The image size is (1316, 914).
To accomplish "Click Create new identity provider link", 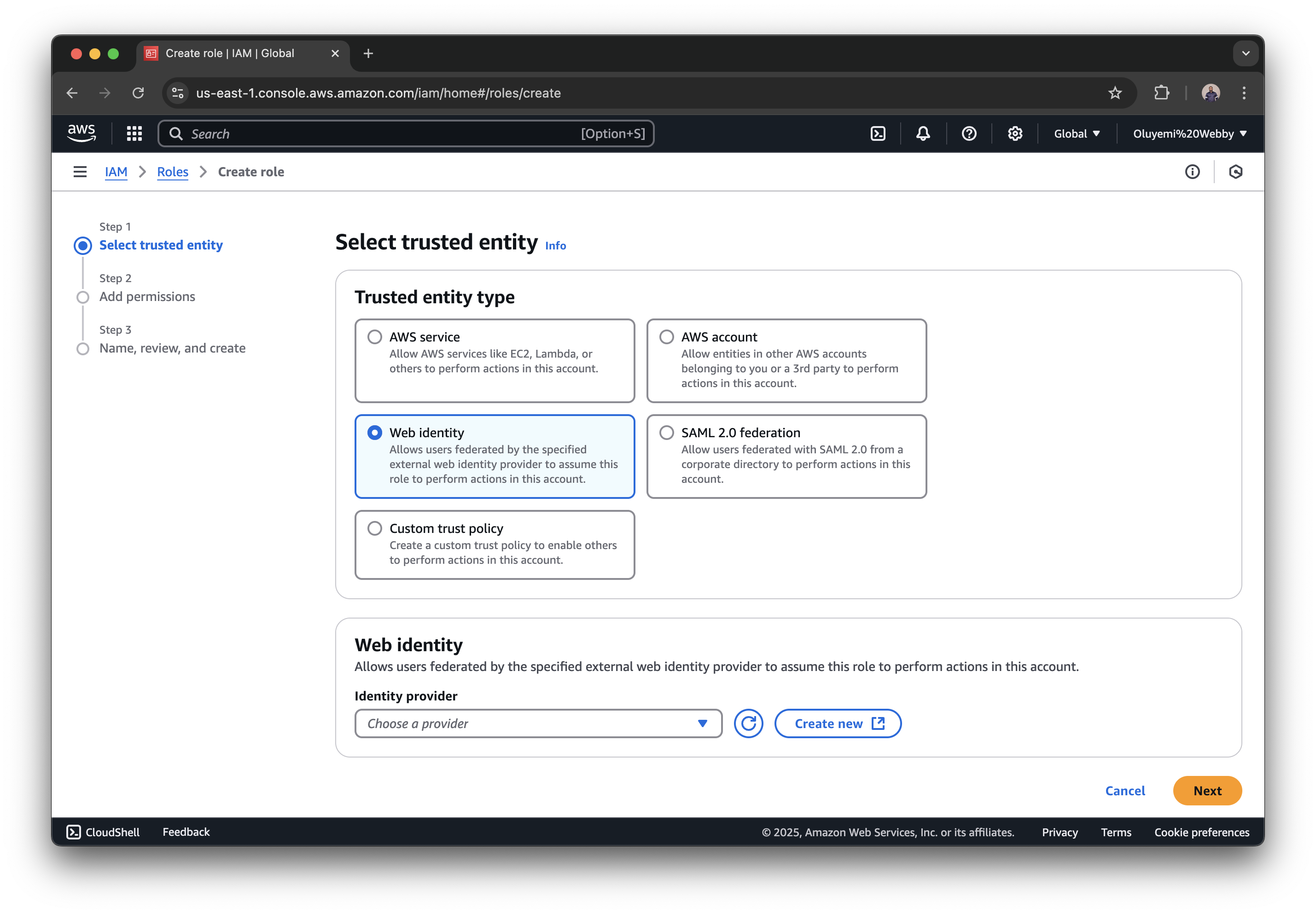I will coord(837,723).
